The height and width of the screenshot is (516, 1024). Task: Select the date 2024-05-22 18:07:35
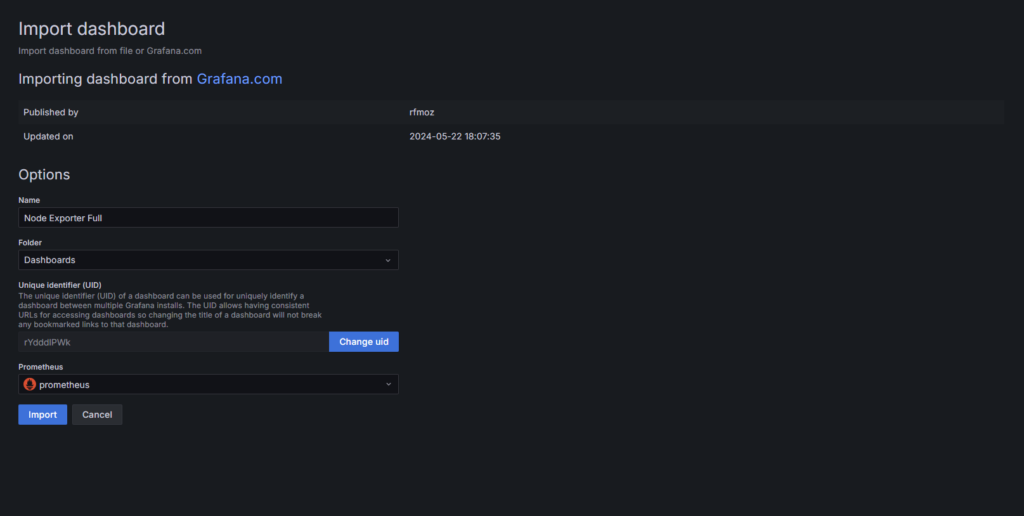[x=455, y=137]
